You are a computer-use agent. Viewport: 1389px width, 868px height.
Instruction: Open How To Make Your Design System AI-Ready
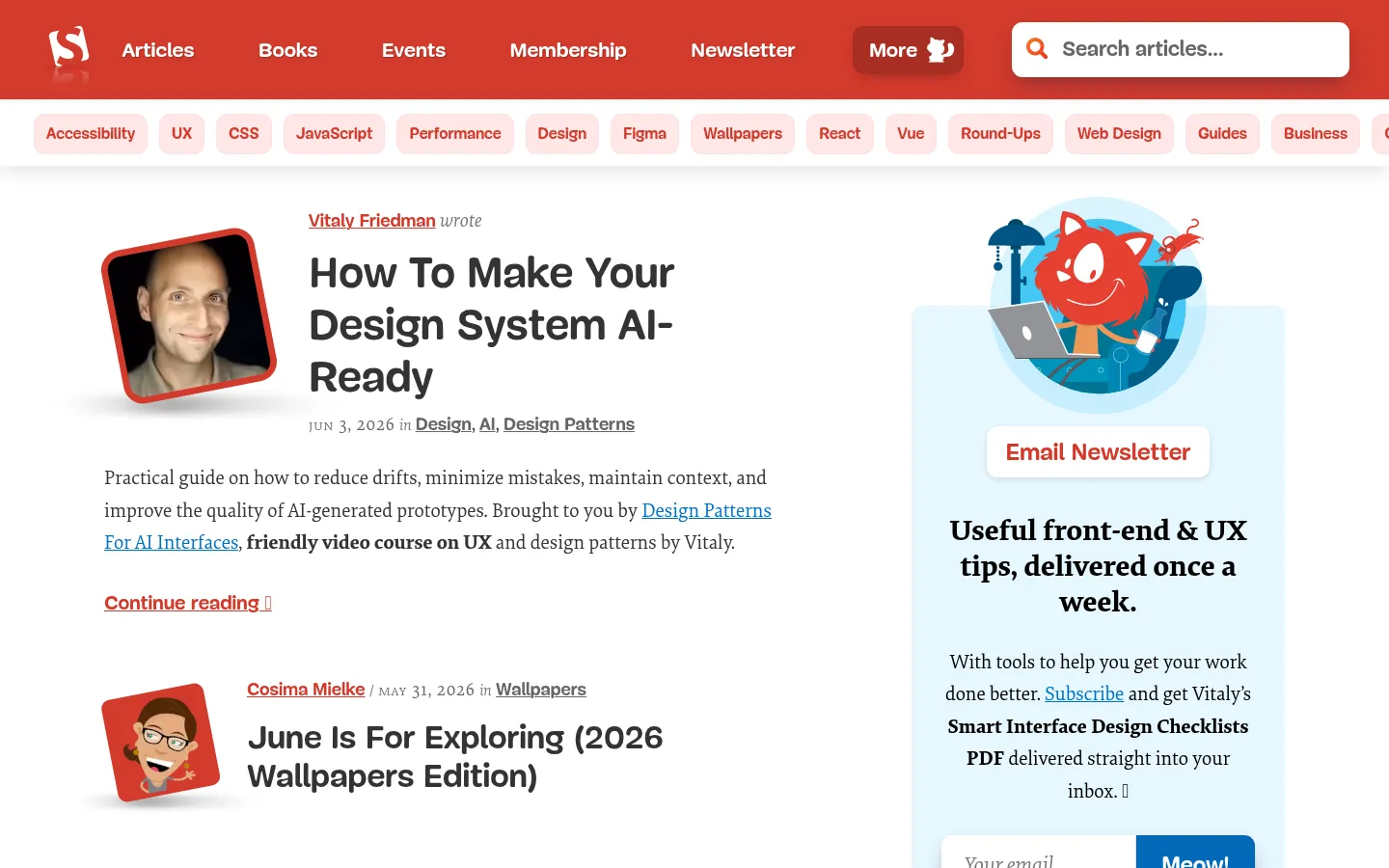[492, 325]
